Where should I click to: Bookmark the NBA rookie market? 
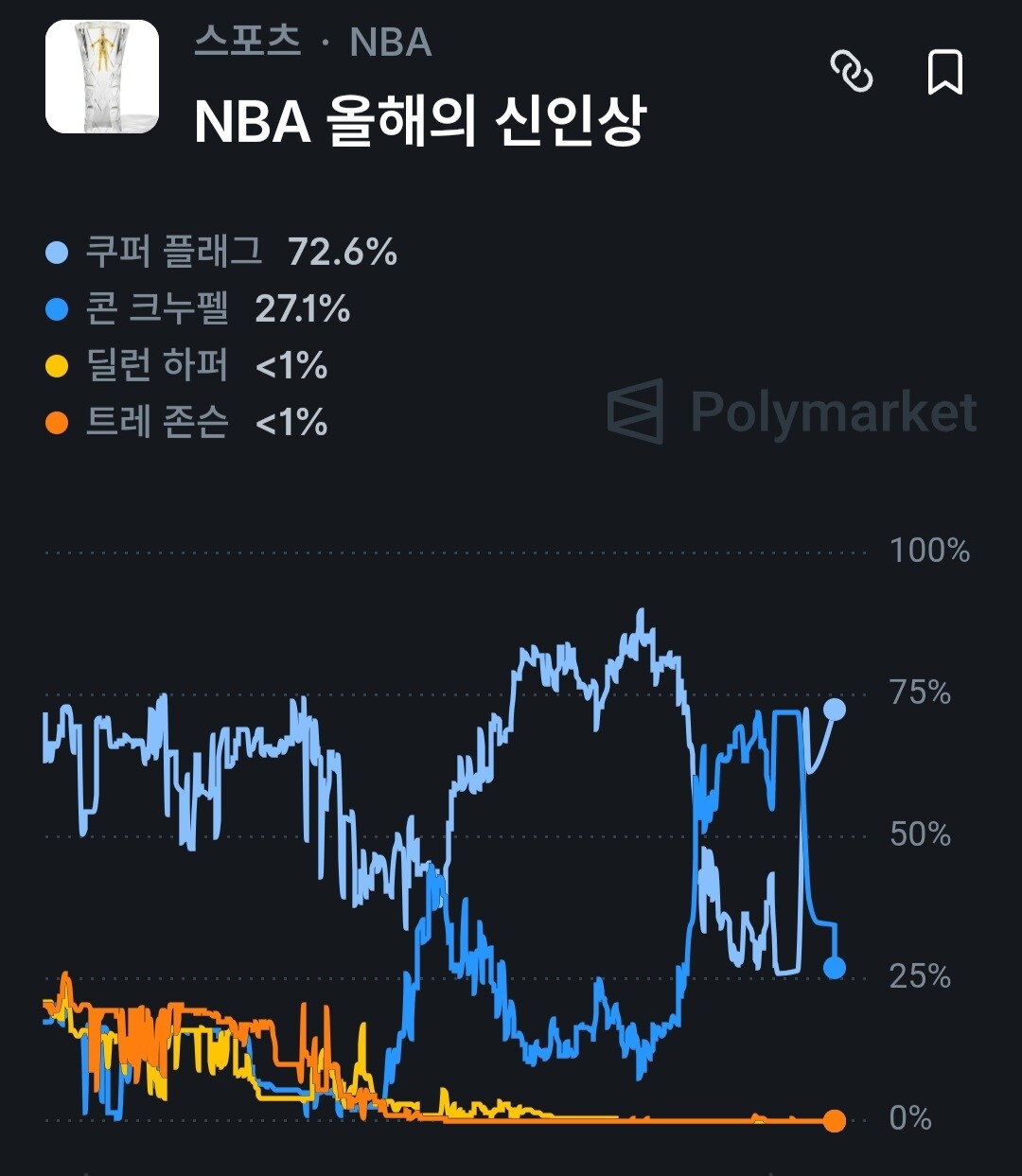[x=944, y=72]
